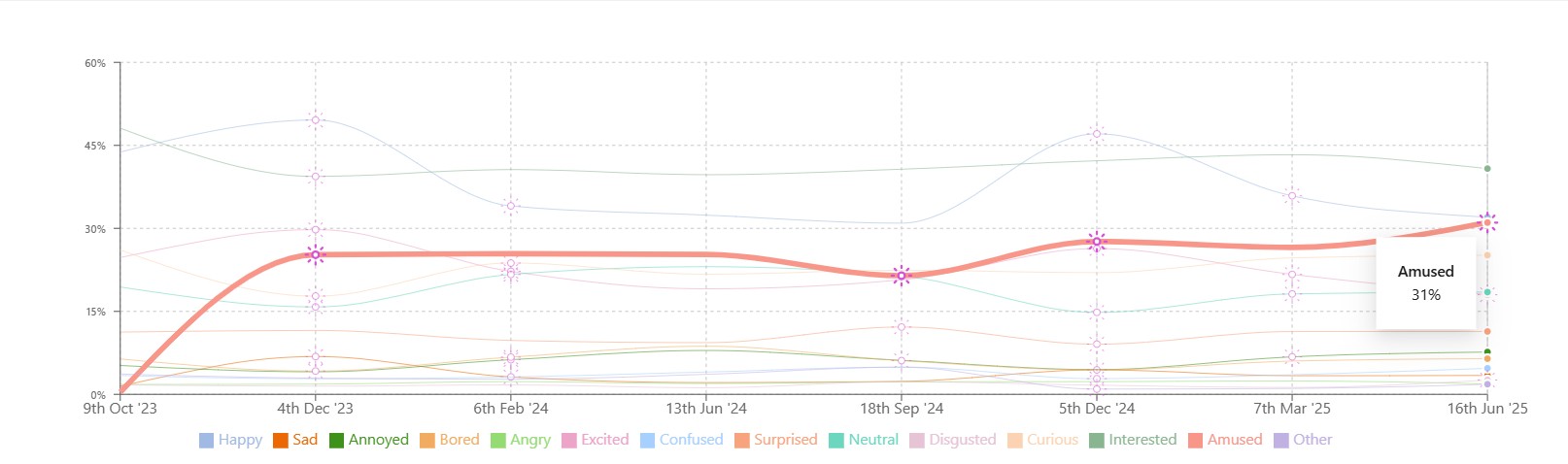Select Amused marker at 18th Sep '24

[902, 276]
